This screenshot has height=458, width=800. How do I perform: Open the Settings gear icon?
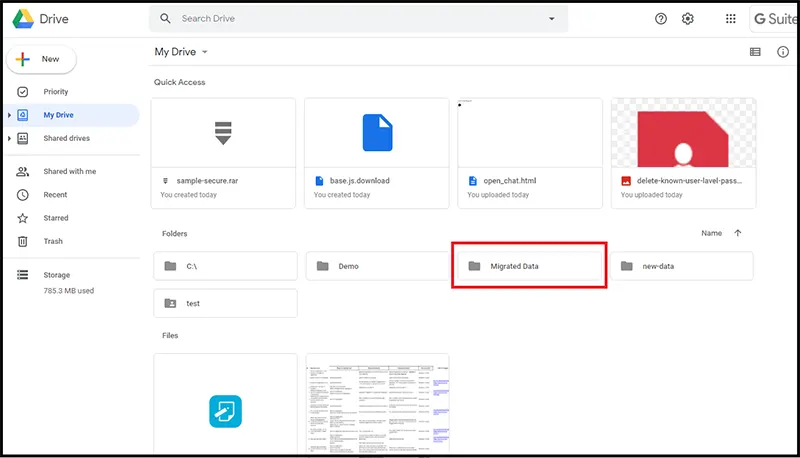tap(688, 19)
